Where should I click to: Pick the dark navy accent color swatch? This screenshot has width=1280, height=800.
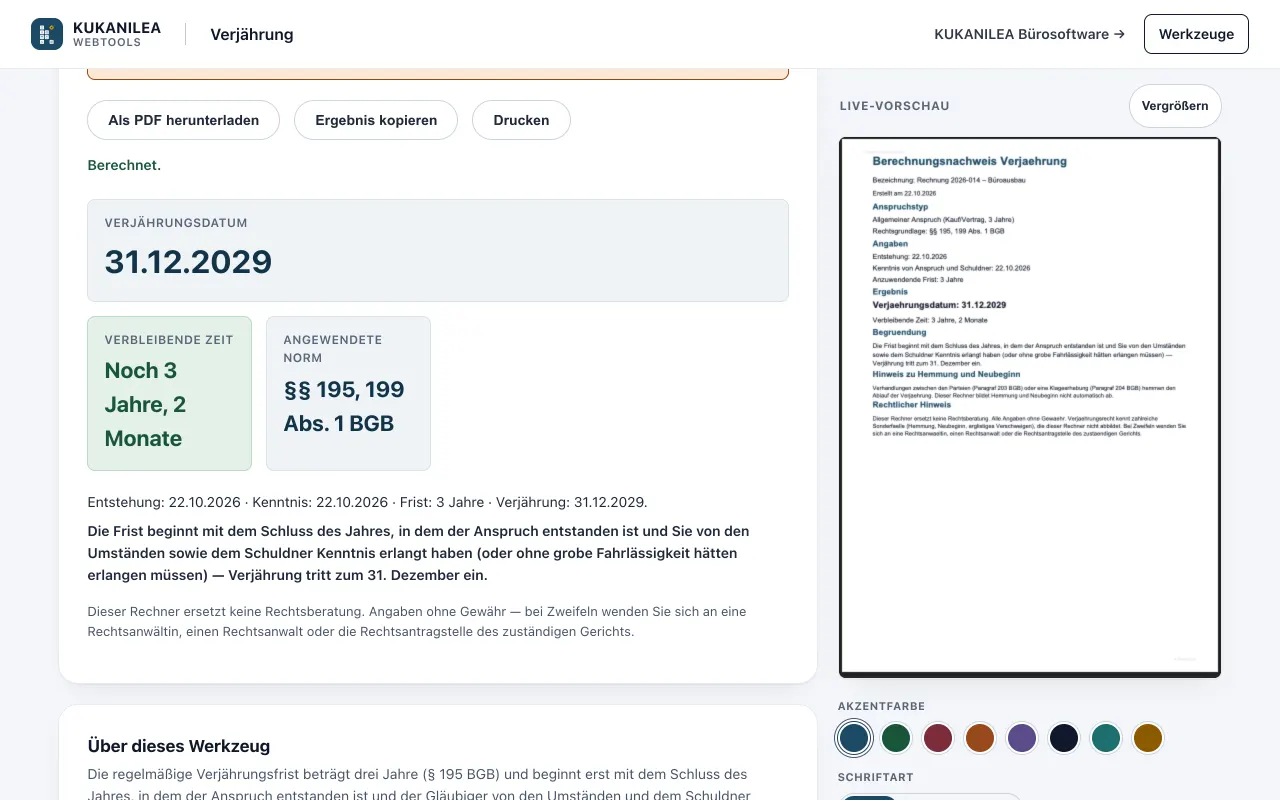point(1064,738)
